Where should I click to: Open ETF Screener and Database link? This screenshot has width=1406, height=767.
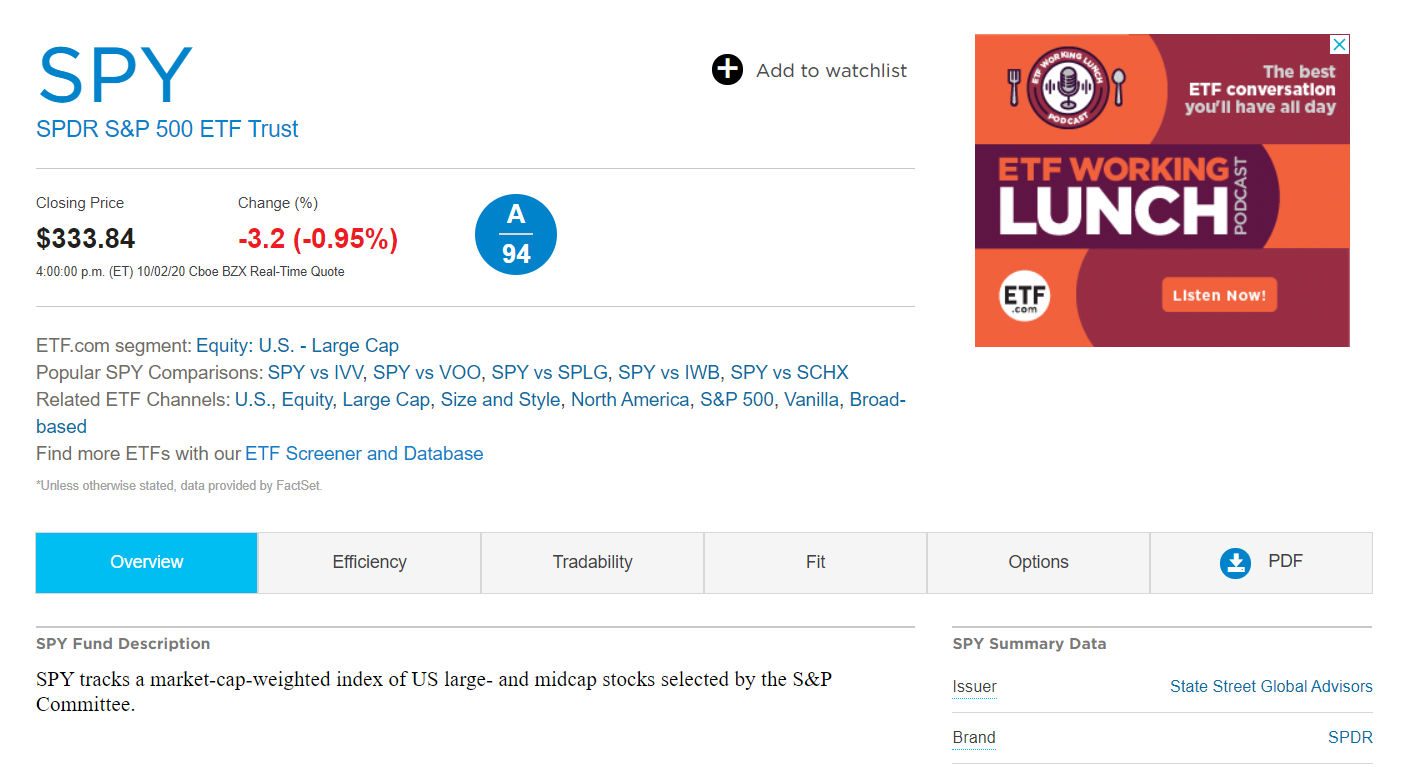tap(364, 454)
